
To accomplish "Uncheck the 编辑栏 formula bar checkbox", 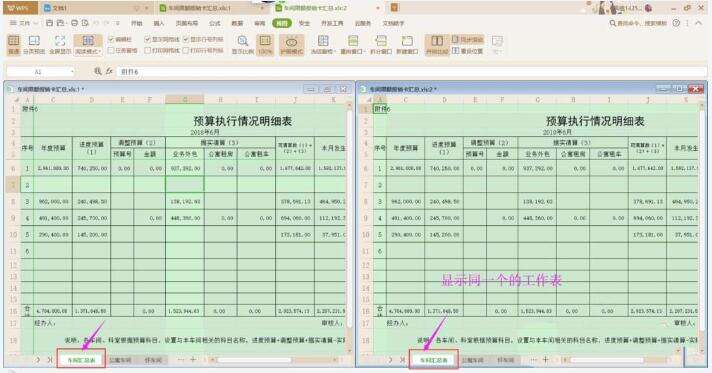I will click(x=111, y=40).
